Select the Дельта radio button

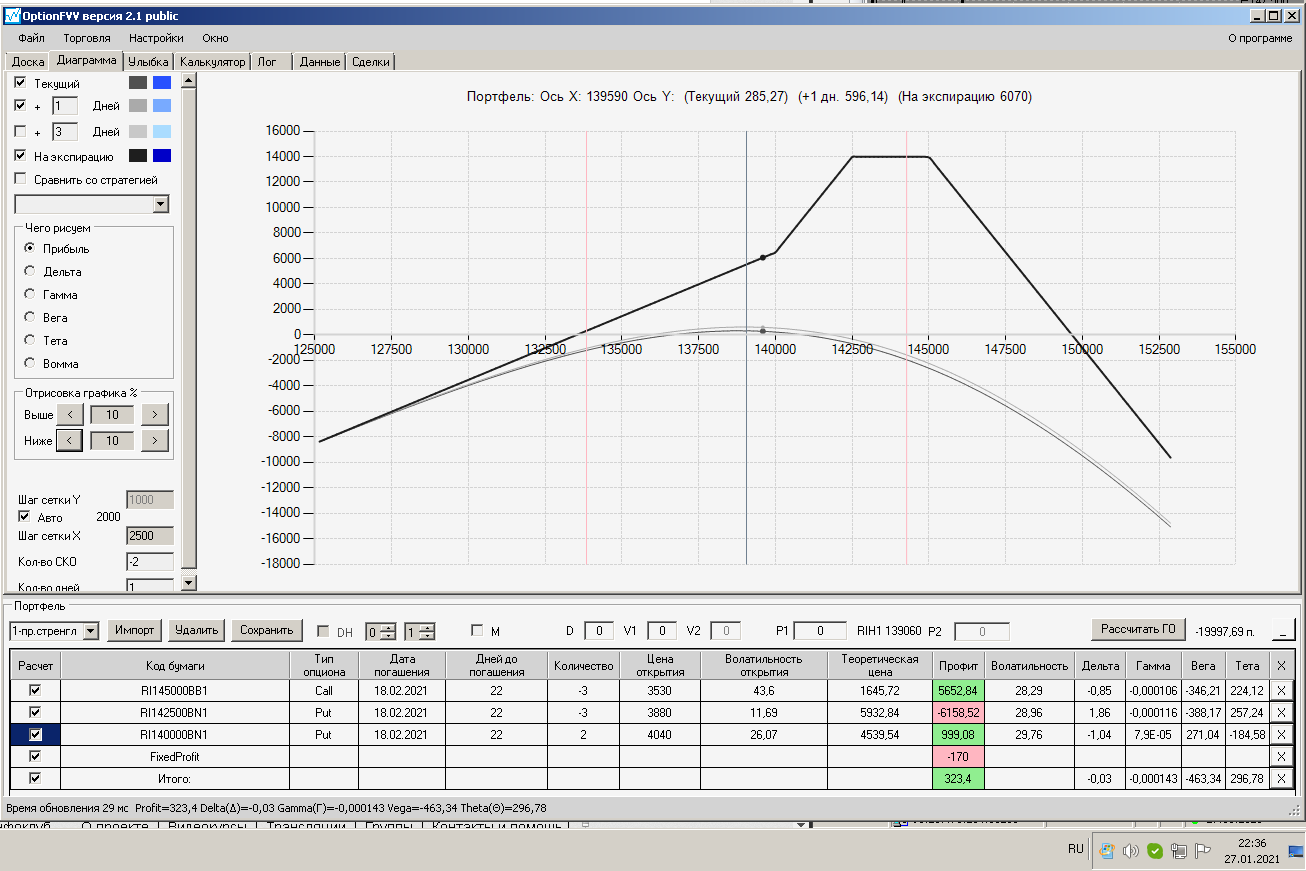pyautogui.click(x=30, y=271)
